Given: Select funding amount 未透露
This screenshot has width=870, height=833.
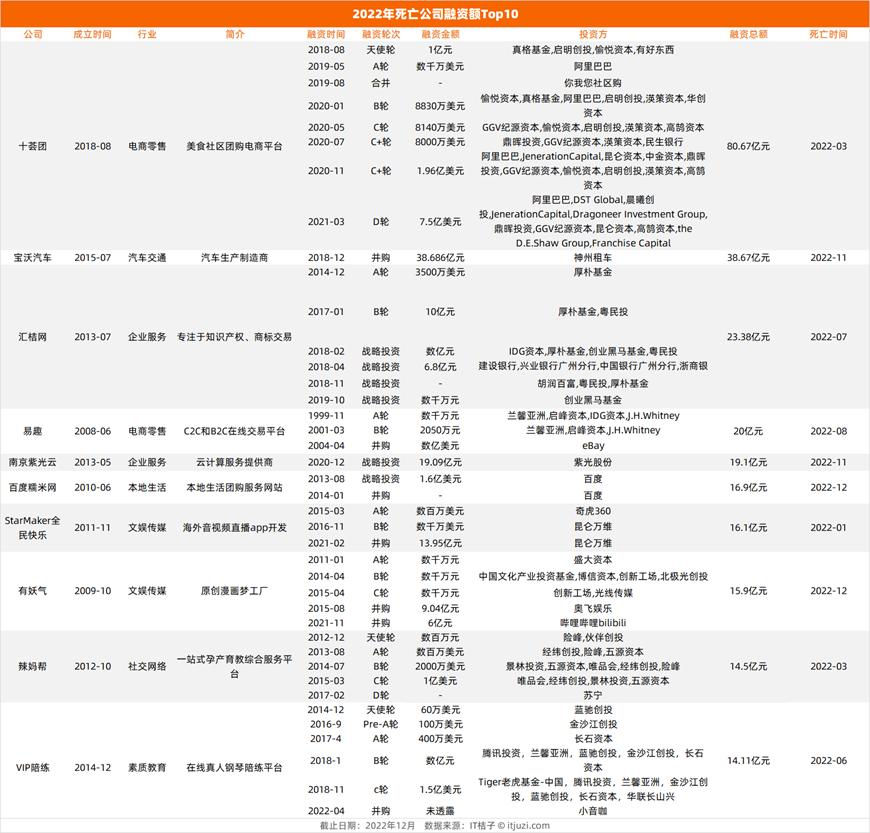Looking at the screenshot, I should [x=441, y=811].
